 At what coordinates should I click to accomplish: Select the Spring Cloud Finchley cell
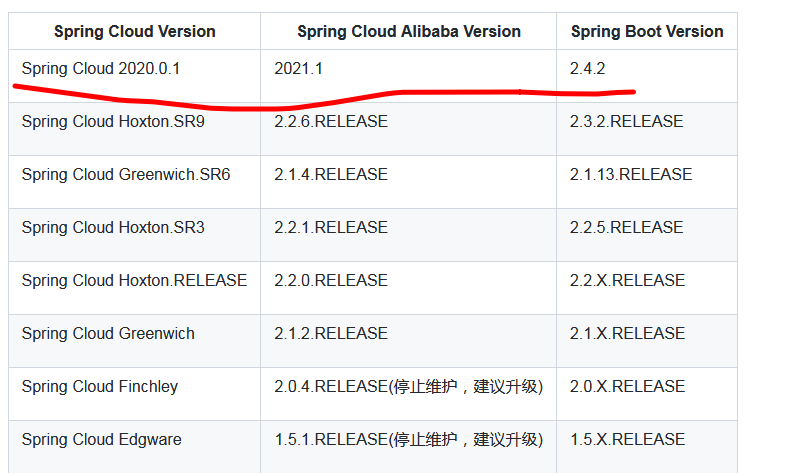tap(99, 387)
